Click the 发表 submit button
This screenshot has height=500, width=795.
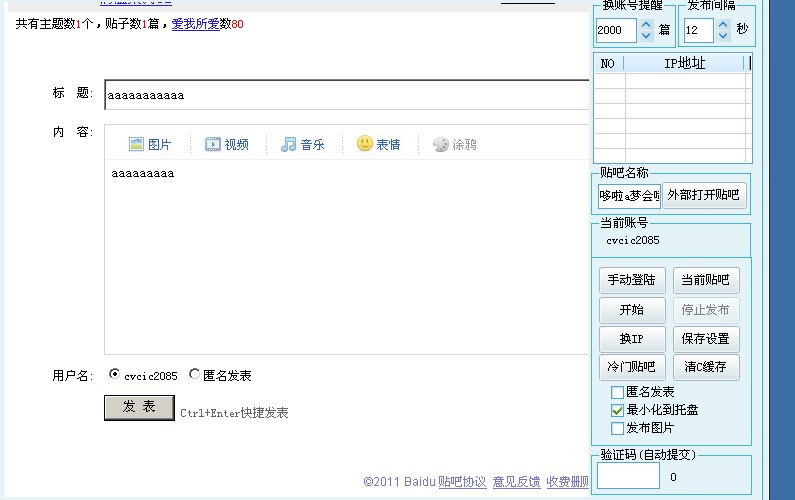[x=139, y=408]
